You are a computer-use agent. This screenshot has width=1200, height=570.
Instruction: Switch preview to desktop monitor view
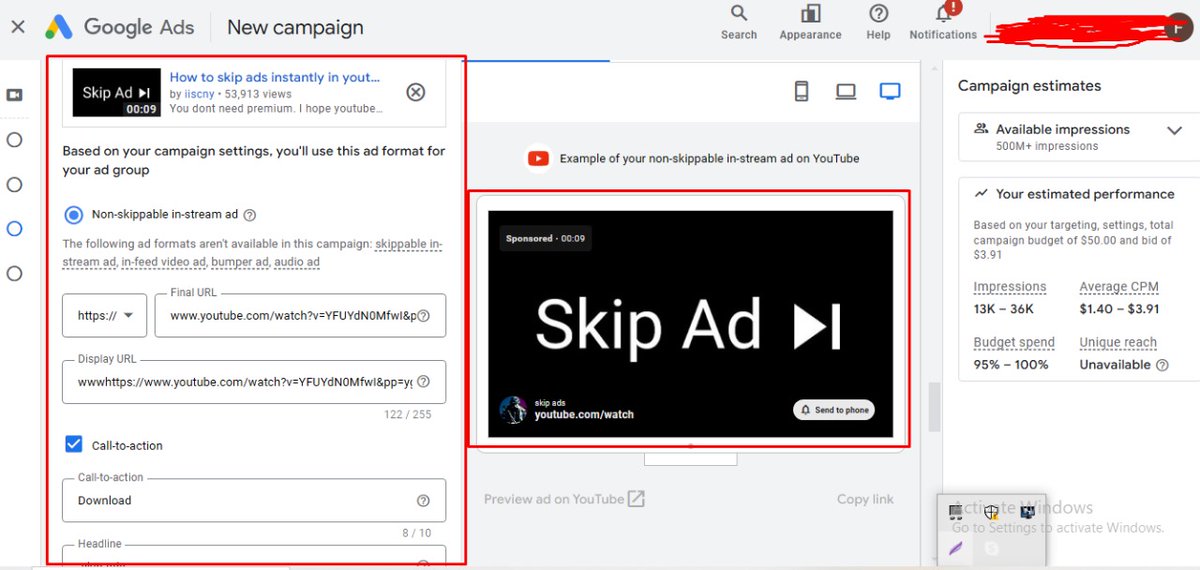(890, 92)
